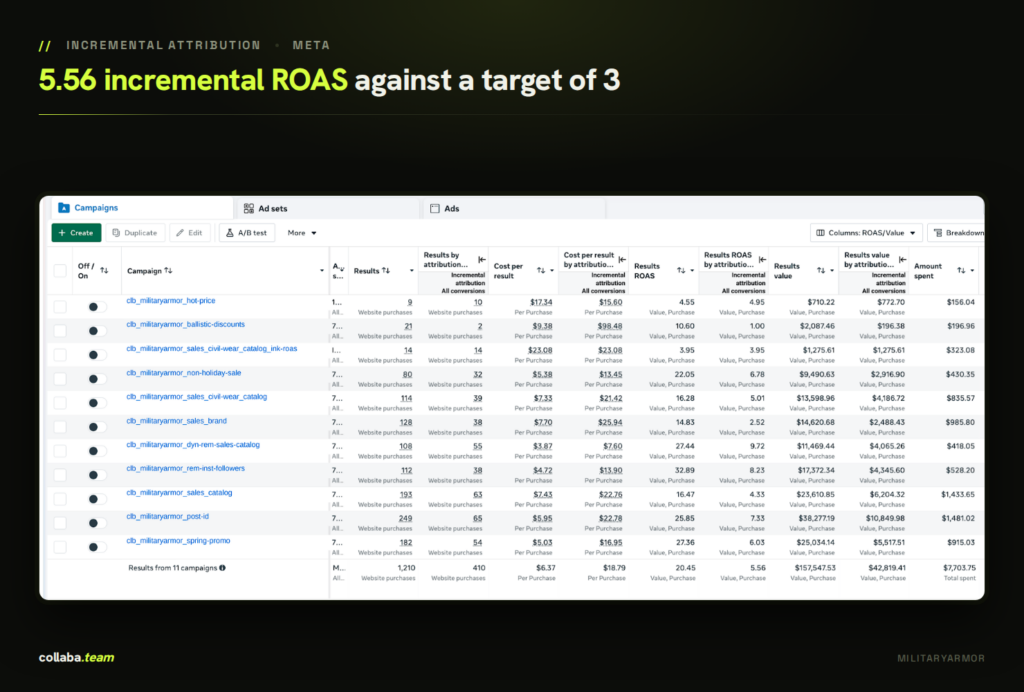Select checkbox for clb_militaryarmor_ballistic-discounts
The image size is (1024, 692).
(60, 330)
